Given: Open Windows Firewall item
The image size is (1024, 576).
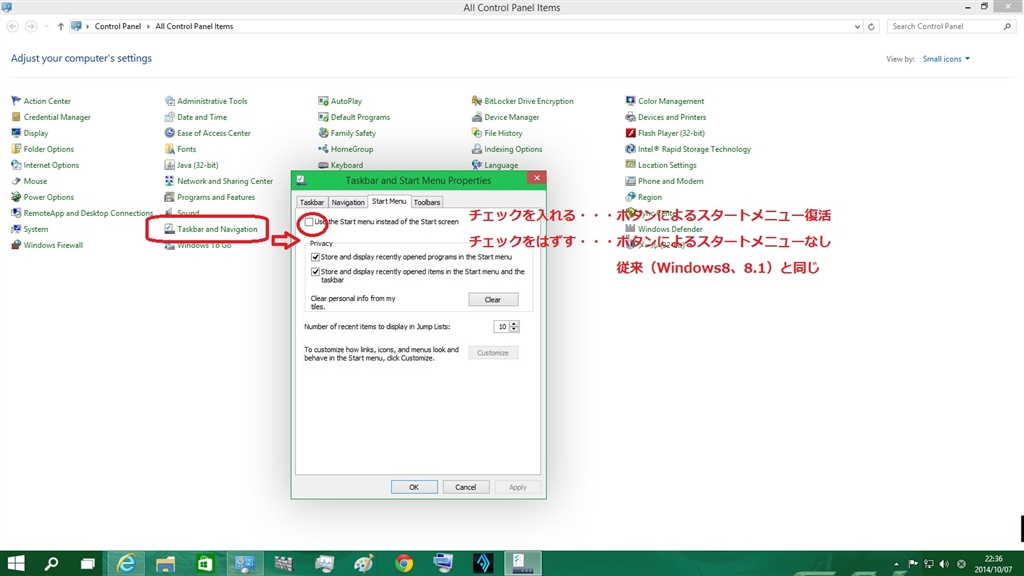Looking at the screenshot, I should point(46,246).
